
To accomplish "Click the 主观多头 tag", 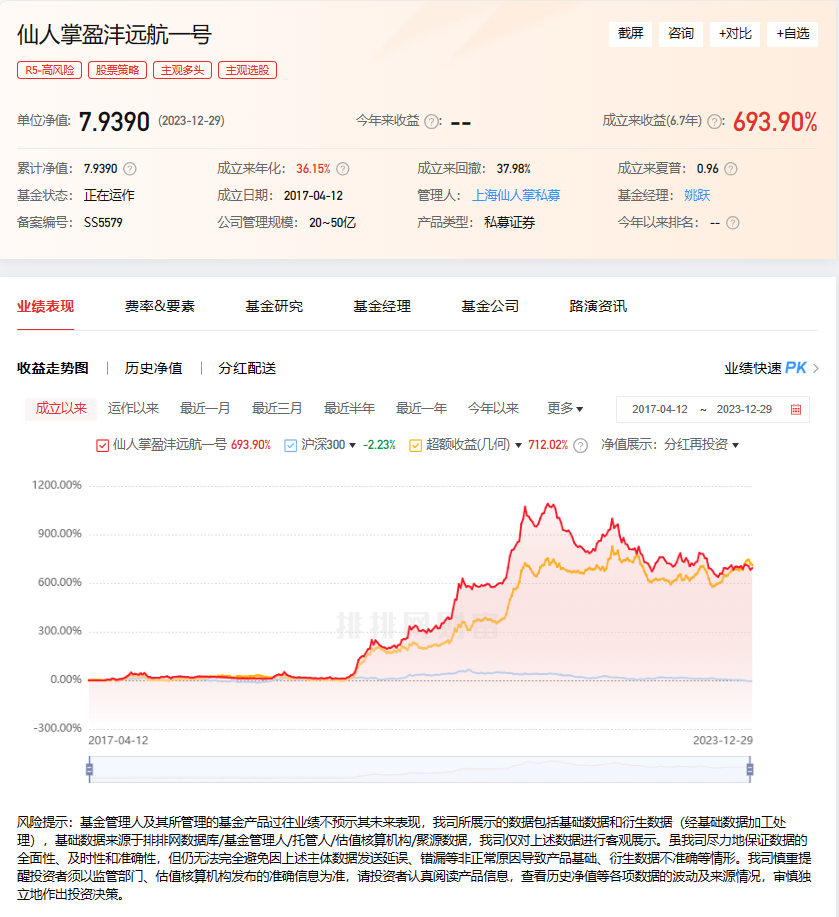I will point(182,70).
